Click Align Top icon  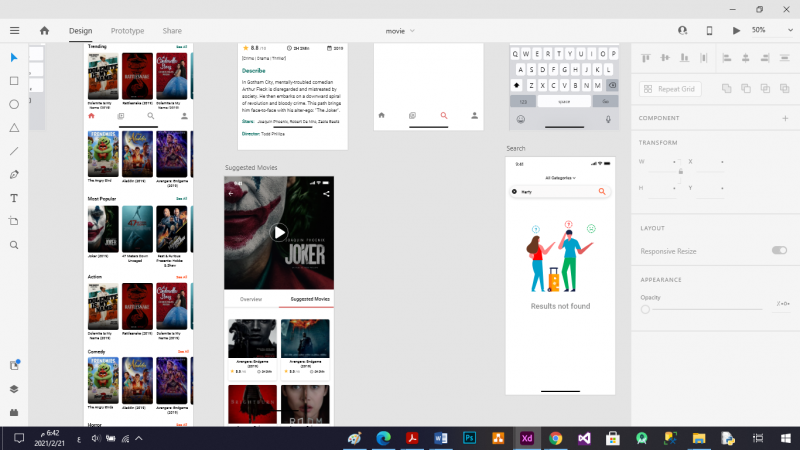click(646, 58)
